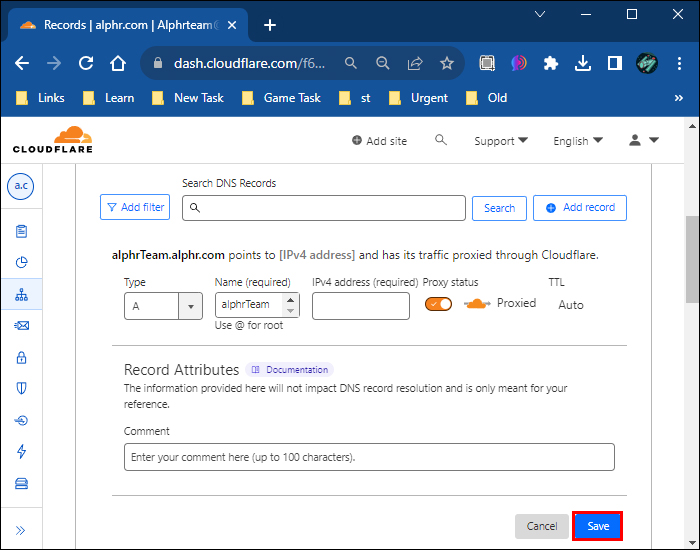
Task: Open the a.c account badge in sidebar
Action: (21, 186)
